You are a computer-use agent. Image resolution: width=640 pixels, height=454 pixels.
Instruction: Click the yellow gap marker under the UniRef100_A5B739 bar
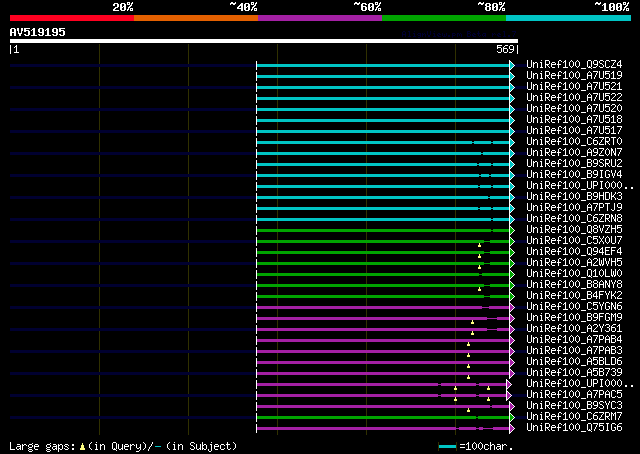tap(469, 377)
